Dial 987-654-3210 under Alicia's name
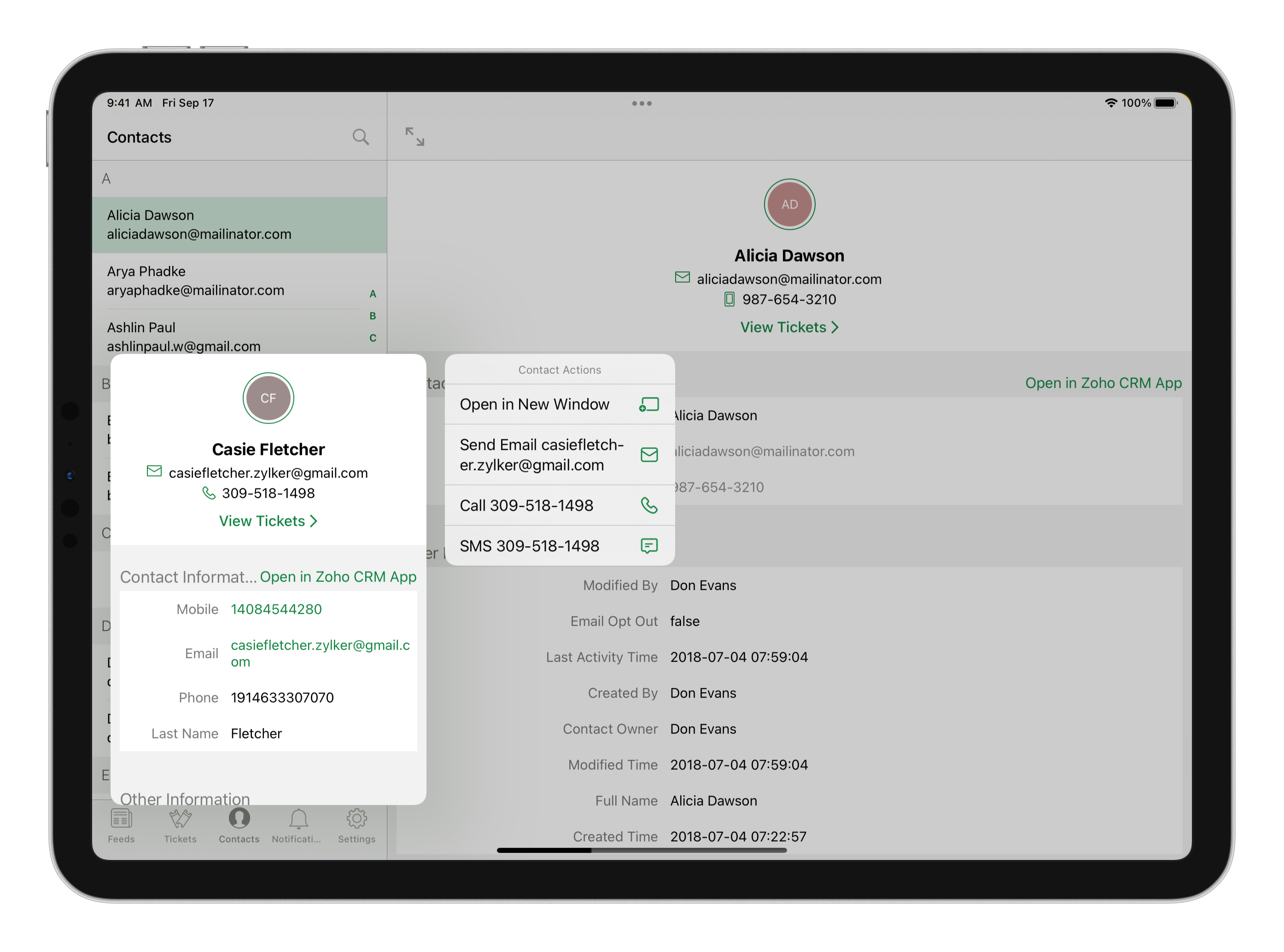The height and width of the screenshot is (952, 1284). pyautogui.click(x=790, y=299)
